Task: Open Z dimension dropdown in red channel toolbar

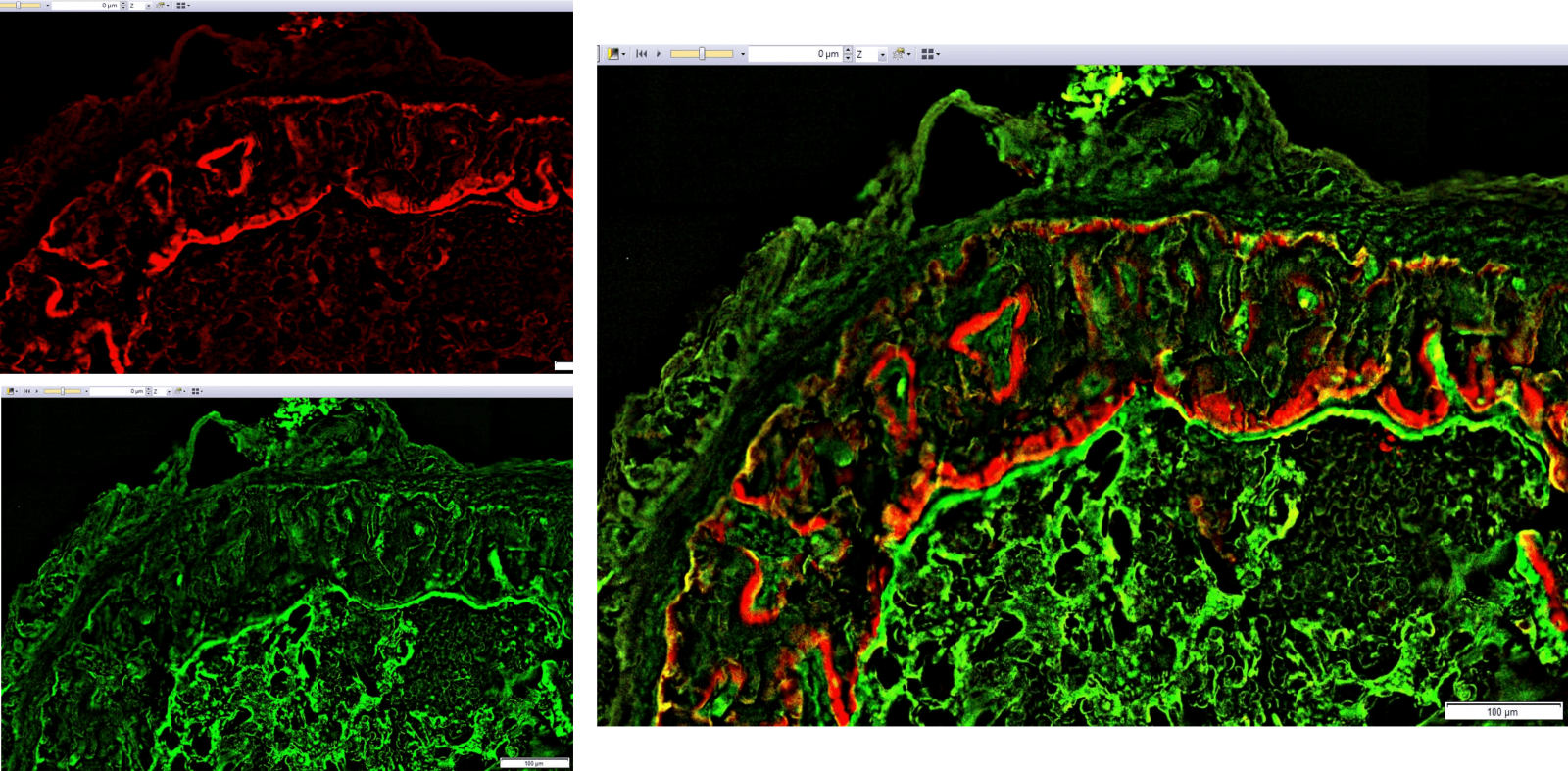Action: click(x=148, y=6)
